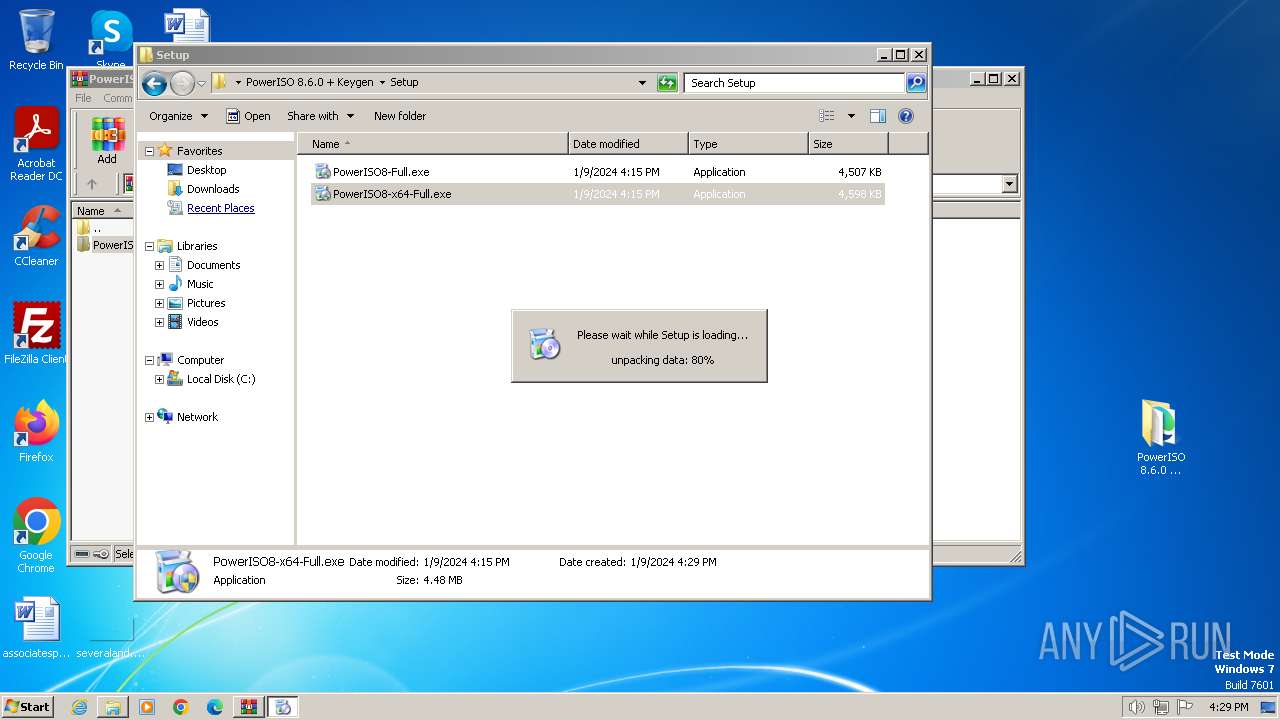Collapse the Favorites tree section
This screenshot has width=1280, height=720.
pos(150,151)
